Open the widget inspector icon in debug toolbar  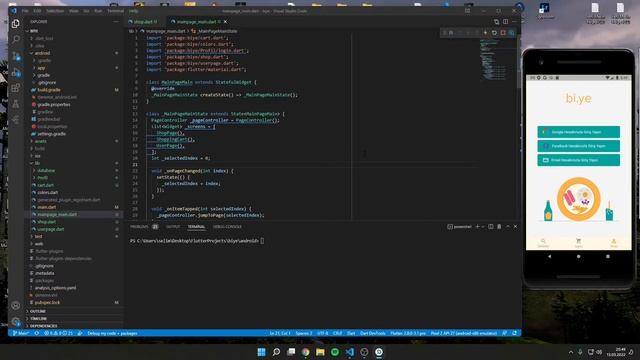511,33
